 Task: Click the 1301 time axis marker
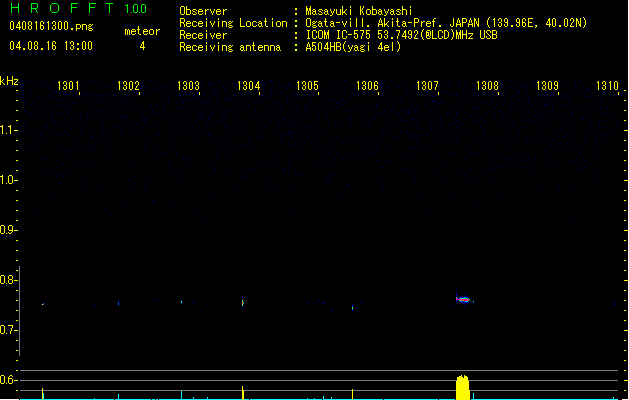(68, 85)
